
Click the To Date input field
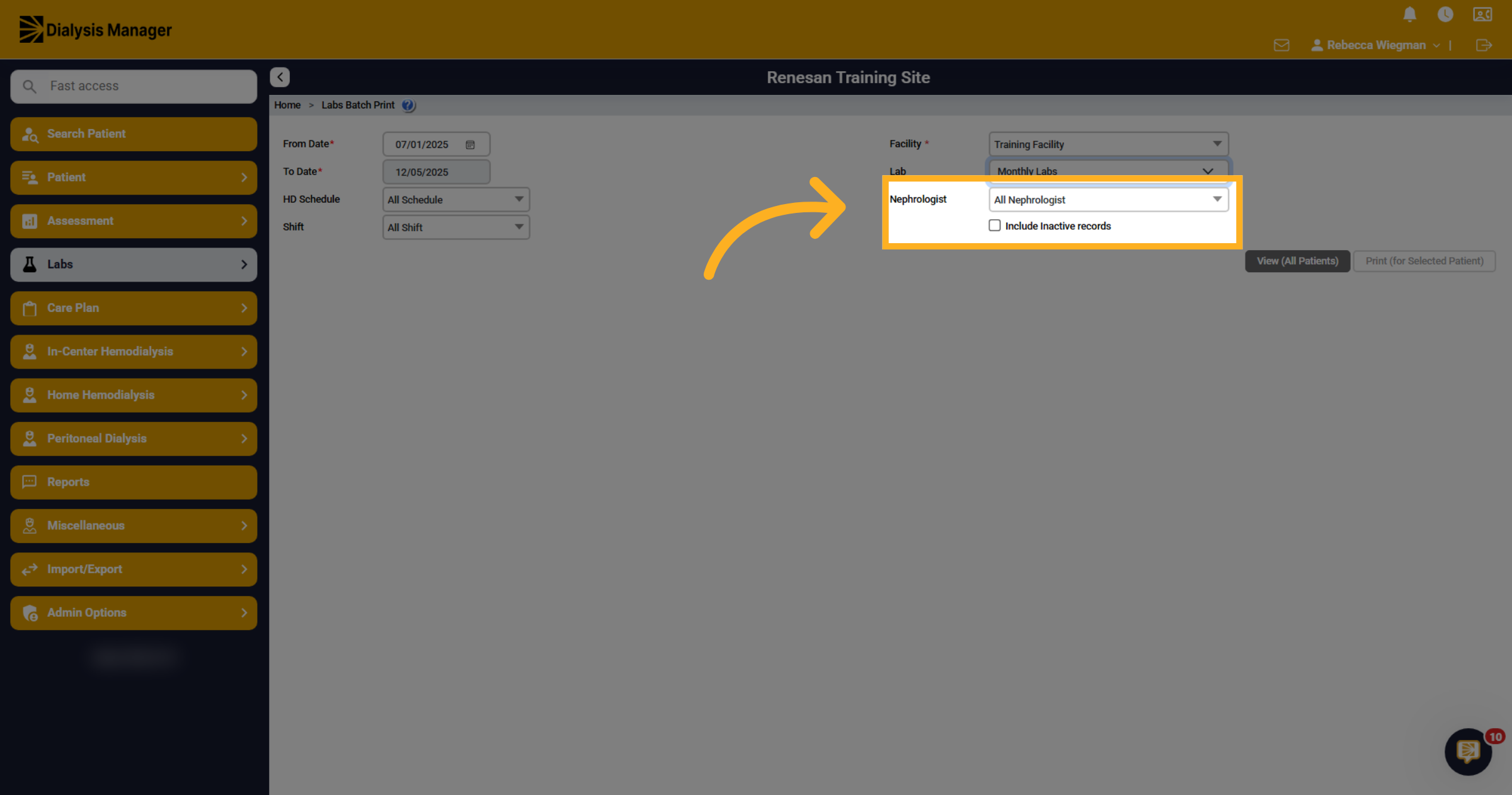pos(436,172)
